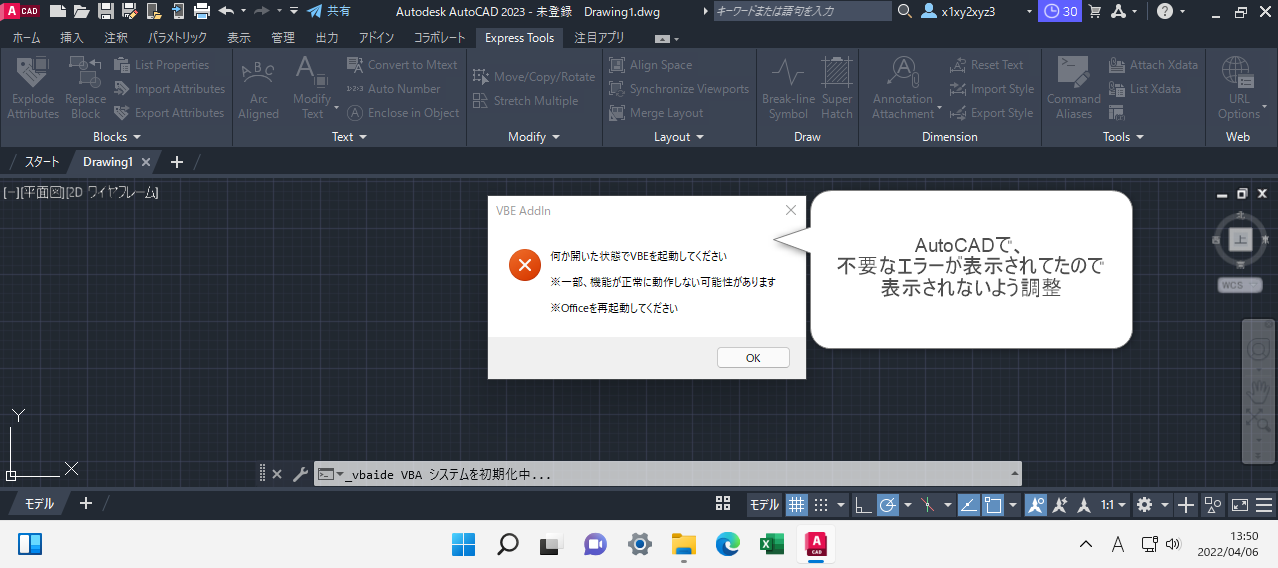Add a new drawing tab with plus

(177, 162)
